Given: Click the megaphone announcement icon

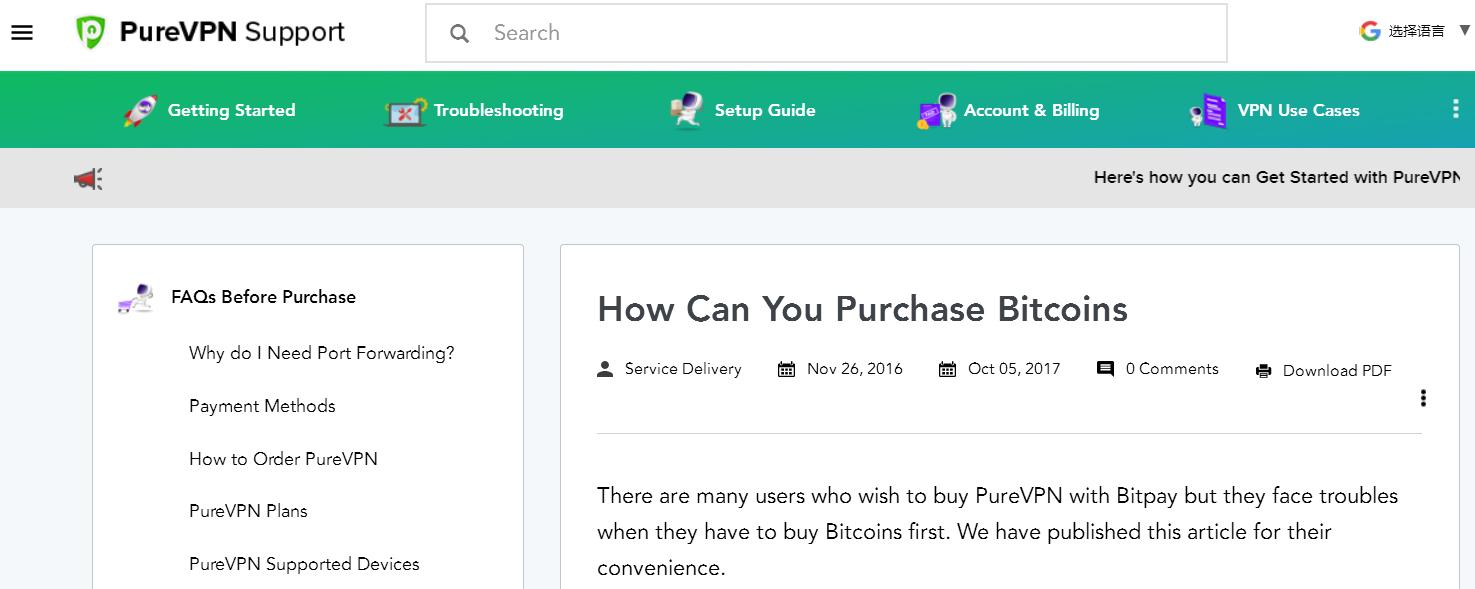Looking at the screenshot, I should (88, 179).
